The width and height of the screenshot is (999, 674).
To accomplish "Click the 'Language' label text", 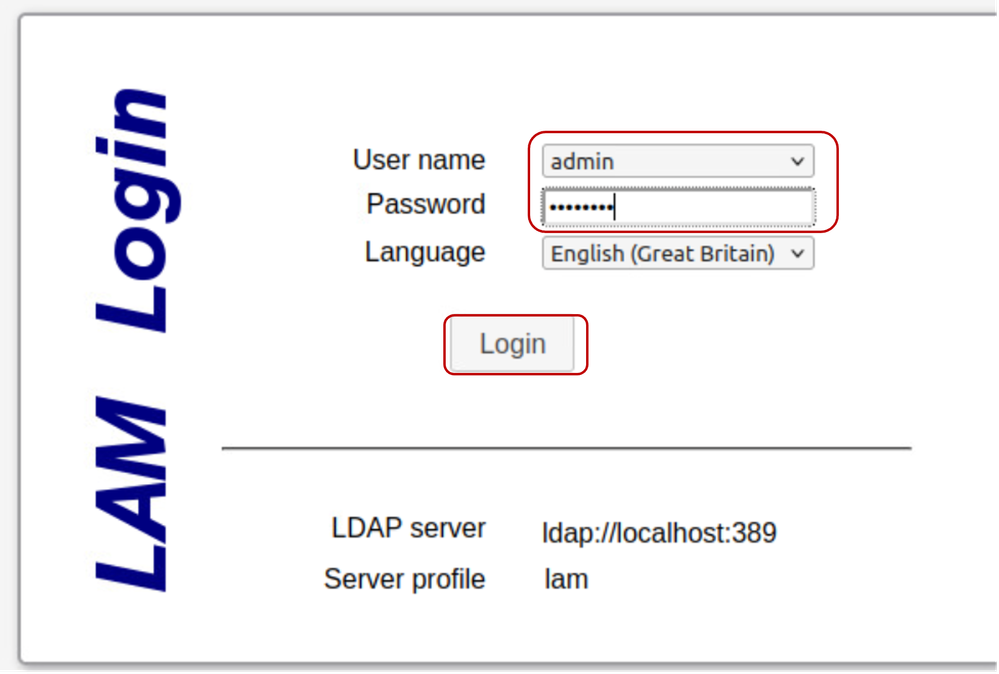I will click(425, 252).
